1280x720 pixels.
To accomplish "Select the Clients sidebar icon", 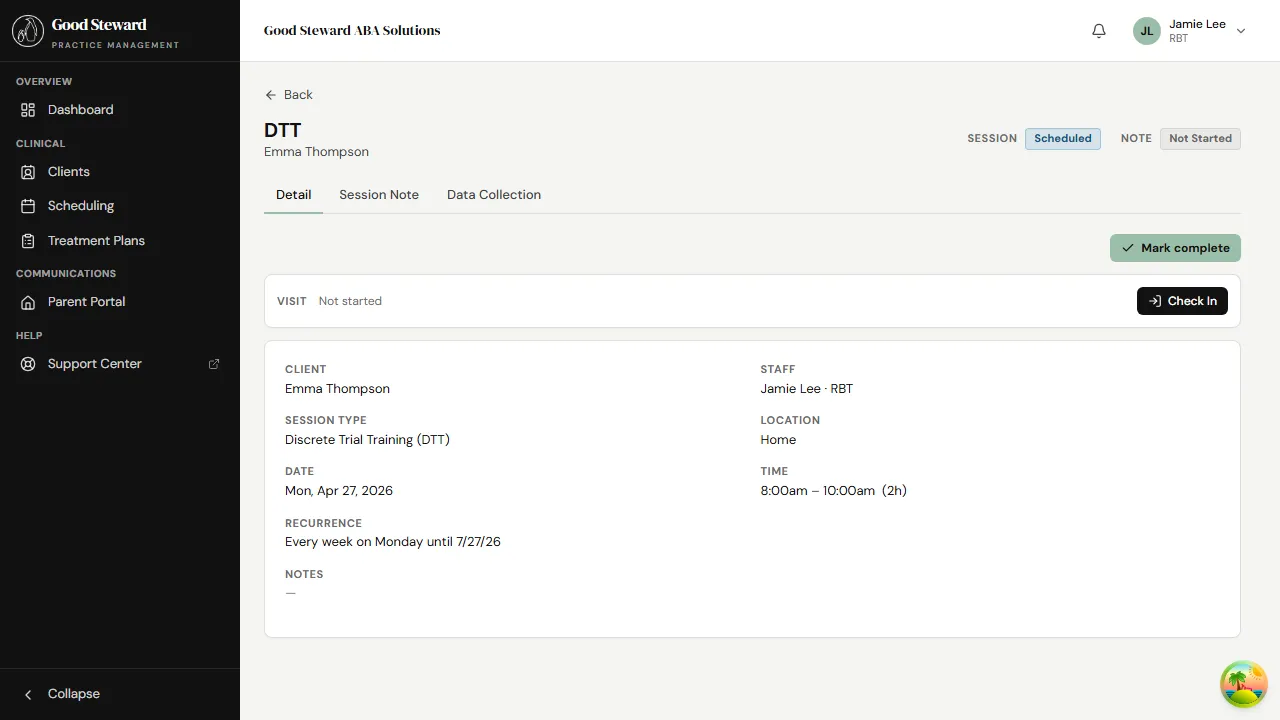I will pos(26,171).
